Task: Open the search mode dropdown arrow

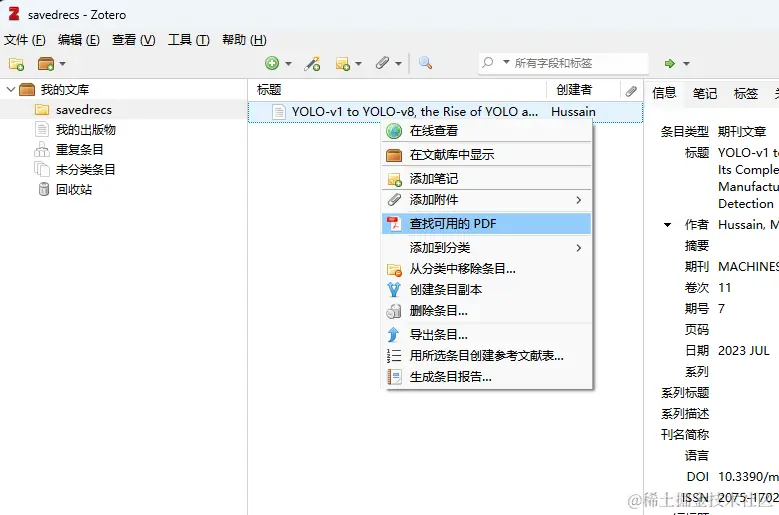Action: tap(506, 63)
